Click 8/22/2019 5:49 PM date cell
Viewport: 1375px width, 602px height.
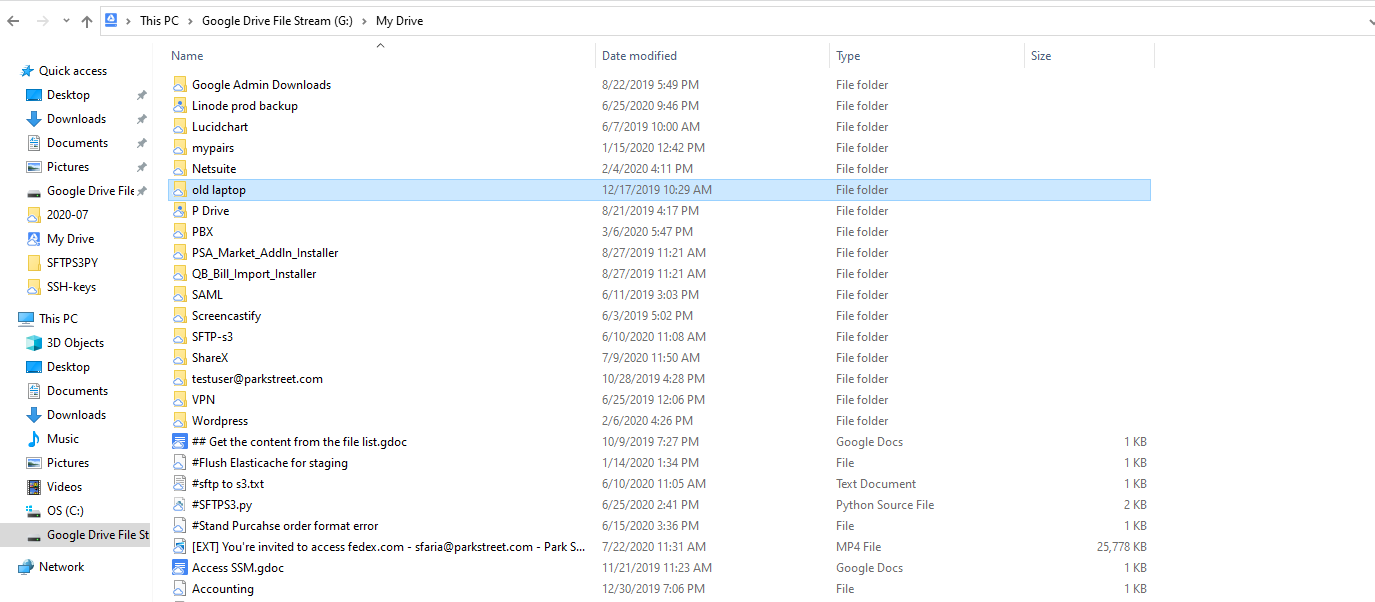tap(650, 85)
